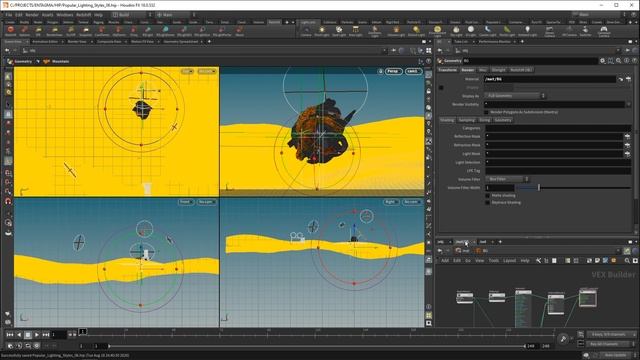The height and width of the screenshot is (360, 640).
Task: Open the Persp viewport view menu
Action: (393, 71)
